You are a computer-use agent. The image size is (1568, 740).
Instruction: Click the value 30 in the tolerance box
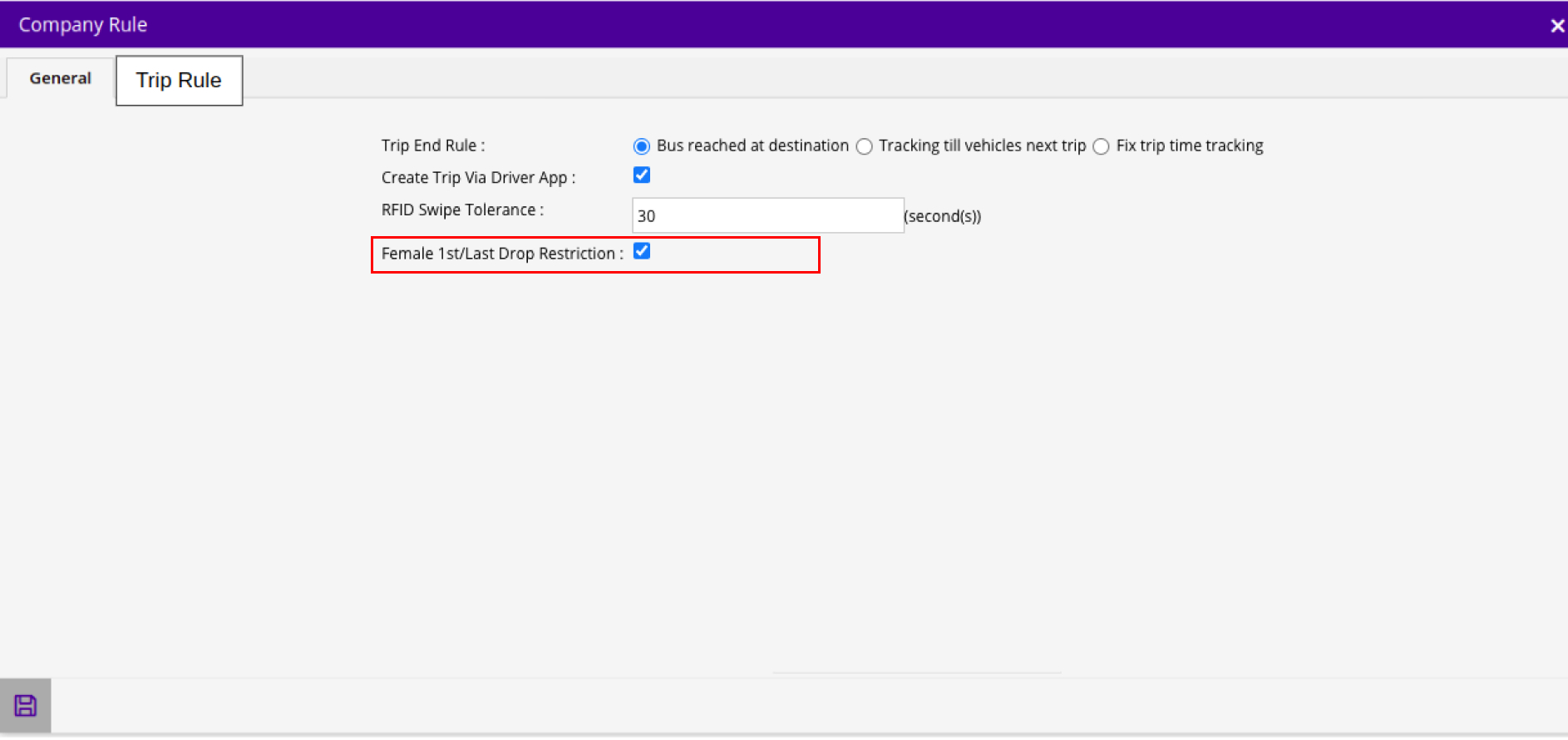pyautogui.click(x=647, y=216)
